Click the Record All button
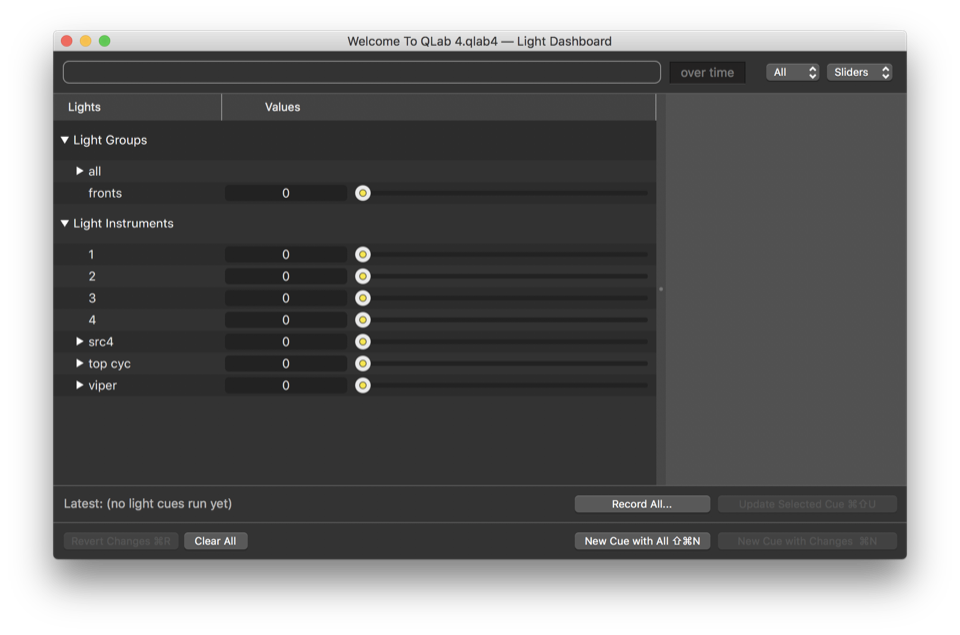Viewport: 960px width, 635px height. (x=642, y=504)
